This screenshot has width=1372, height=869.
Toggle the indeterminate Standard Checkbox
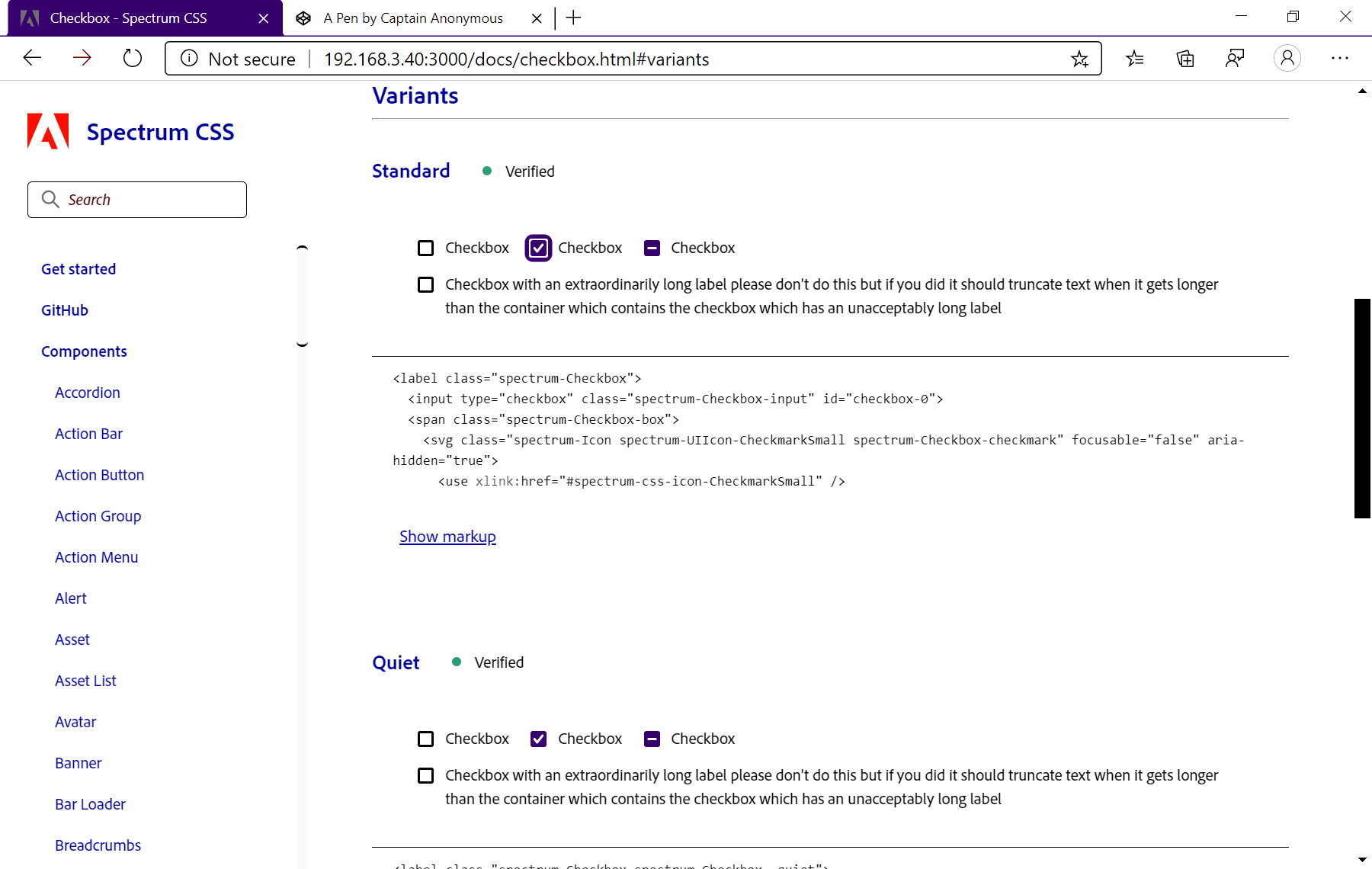tap(652, 248)
